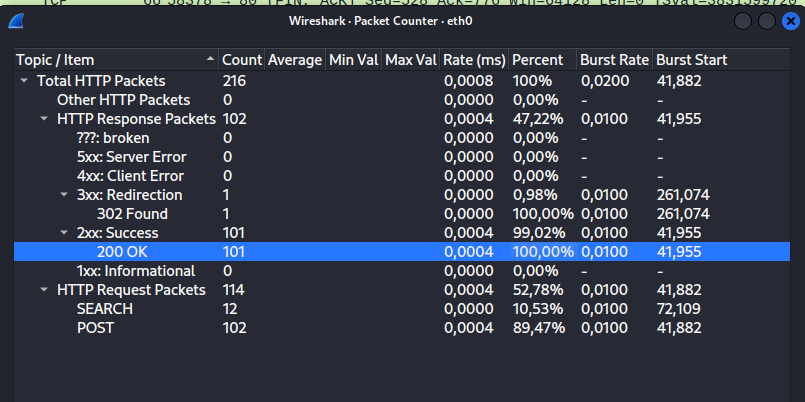Click the 10,53% percent of SEARCH
805x402 pixels.
pos(538,309)
